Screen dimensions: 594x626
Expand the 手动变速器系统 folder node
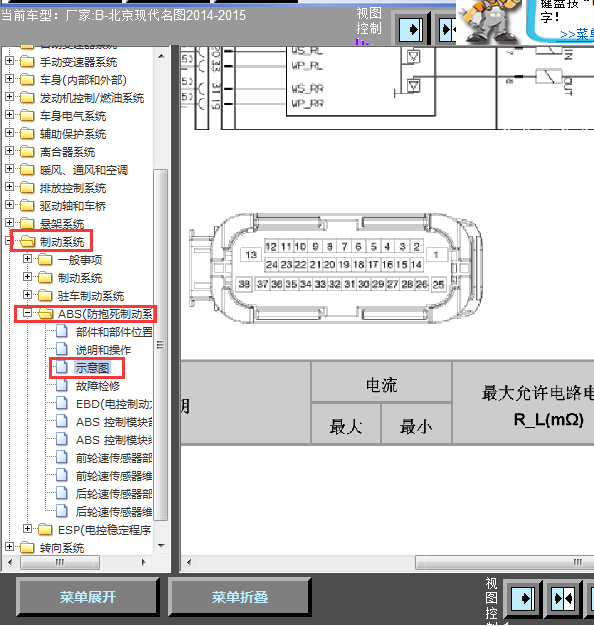(x=9, y=61)
